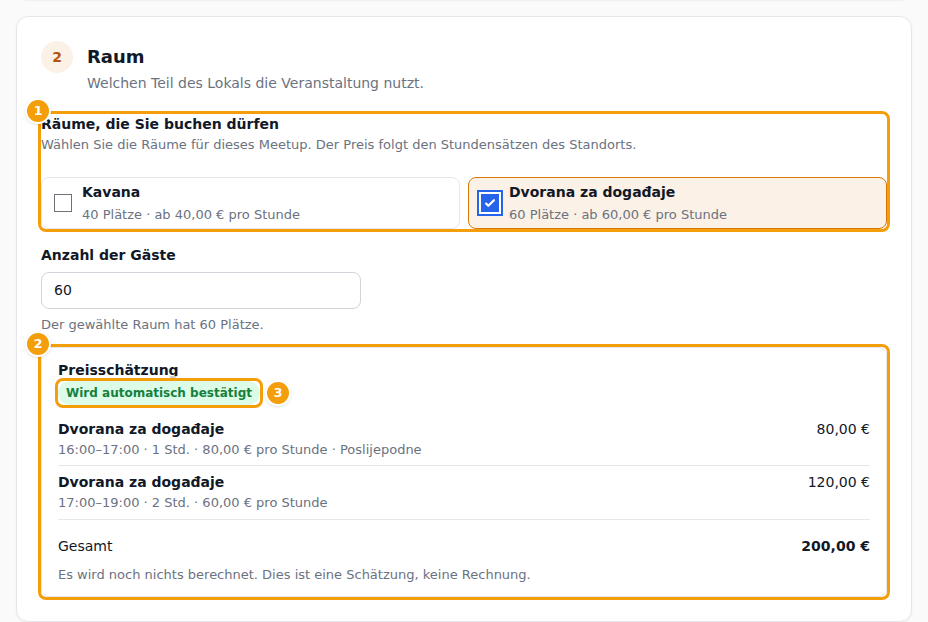Click '40 Plätze · ab 40,00 € pro Stunde'
Image resolution: width=928 pixels, height=622 pixels.
click(x=191, y=214)
